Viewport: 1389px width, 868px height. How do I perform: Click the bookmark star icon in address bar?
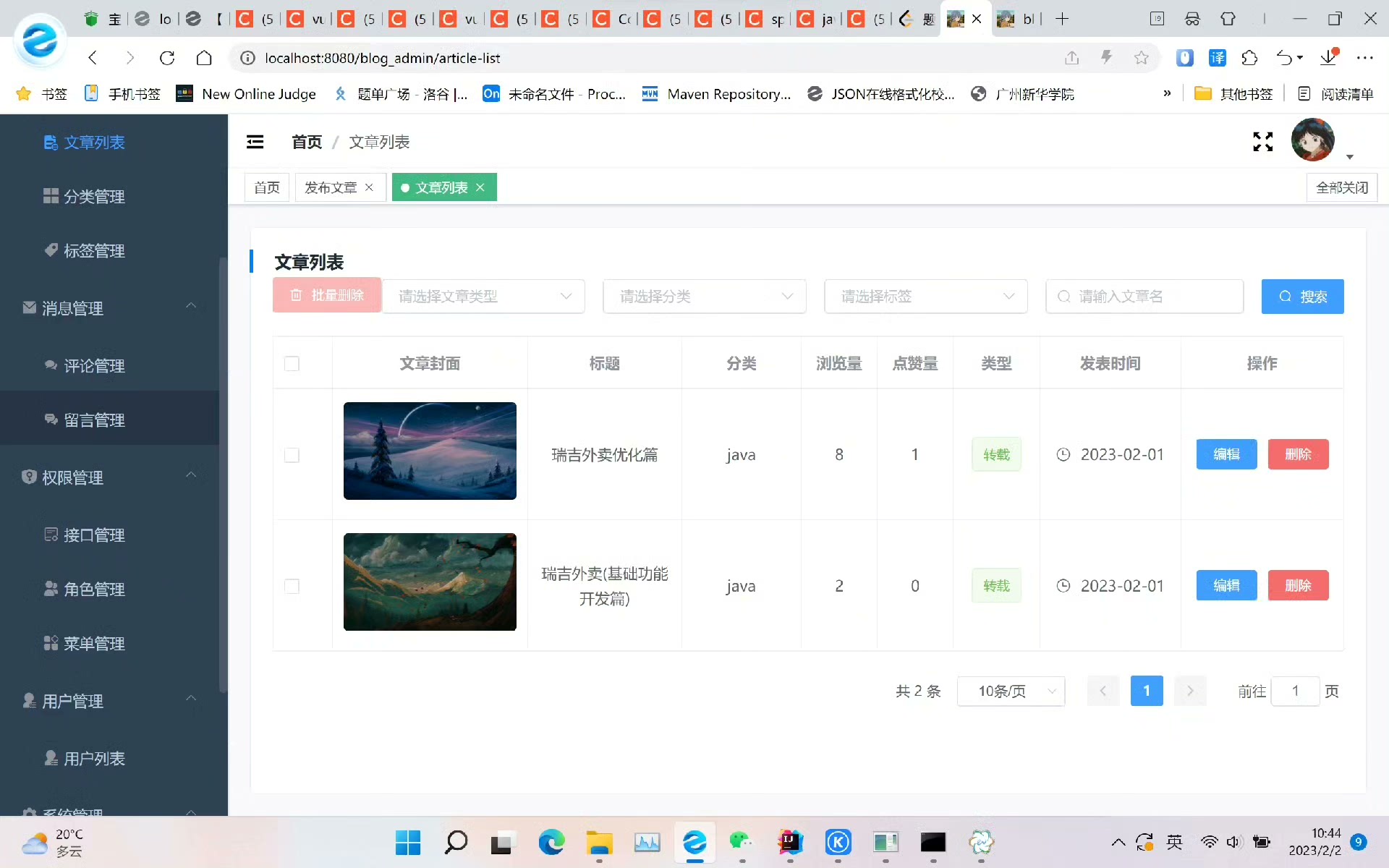[x=1141, y=58]
